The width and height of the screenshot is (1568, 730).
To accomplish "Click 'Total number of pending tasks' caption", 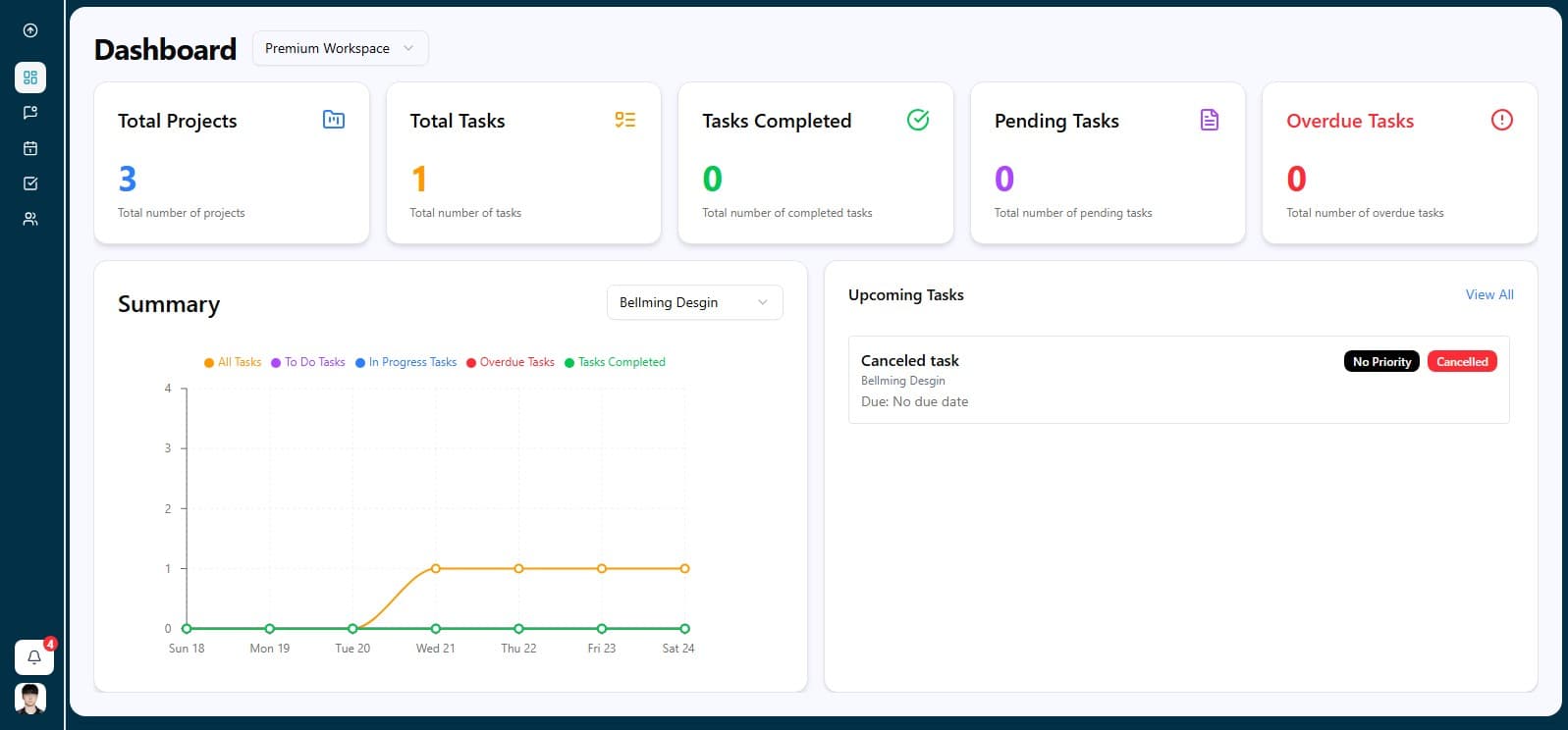I will pyautogui.click(x=1073, y=213).
